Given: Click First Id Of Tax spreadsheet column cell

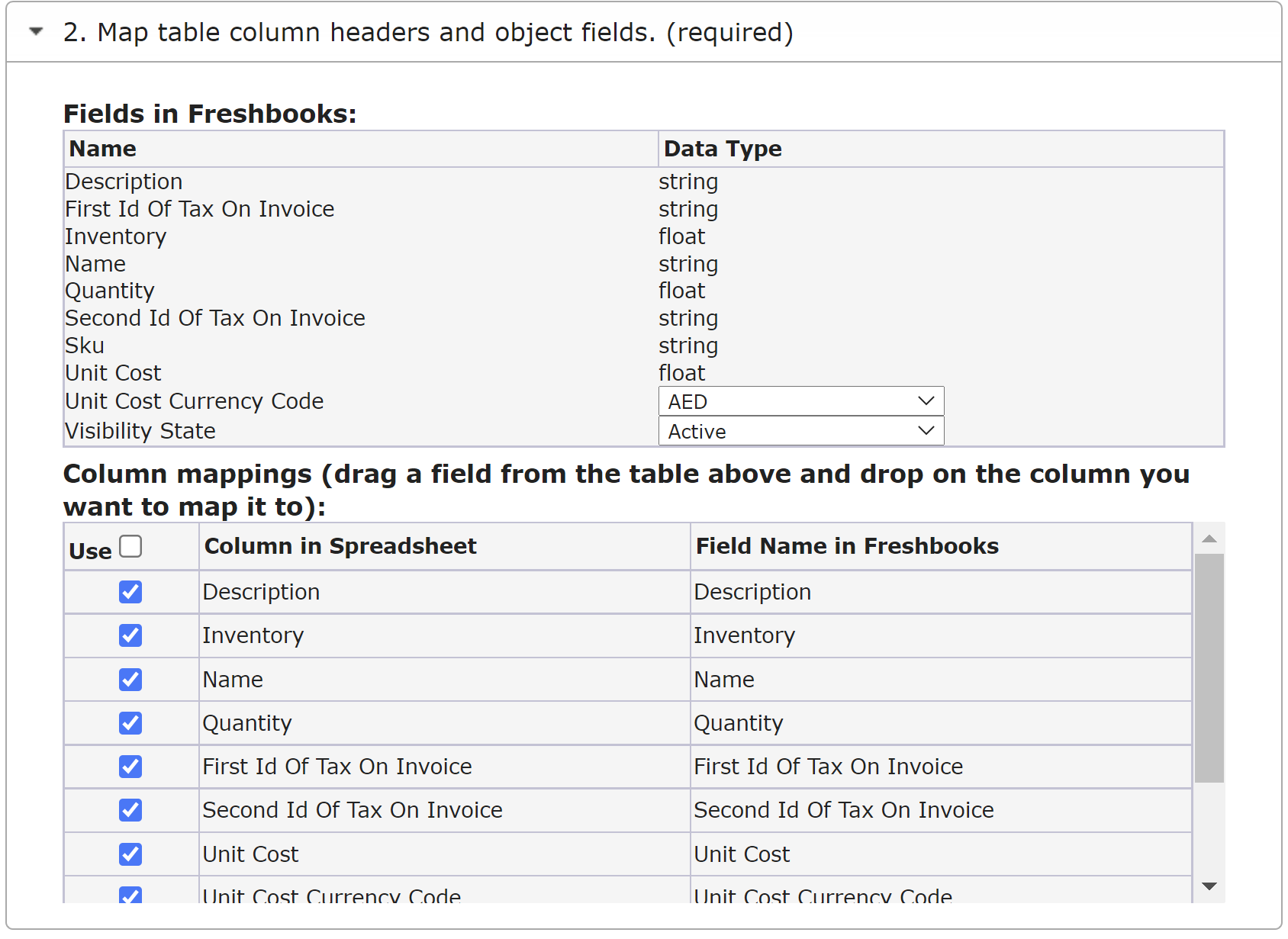Looking at the screenshot, I should [x=445, y=767].
